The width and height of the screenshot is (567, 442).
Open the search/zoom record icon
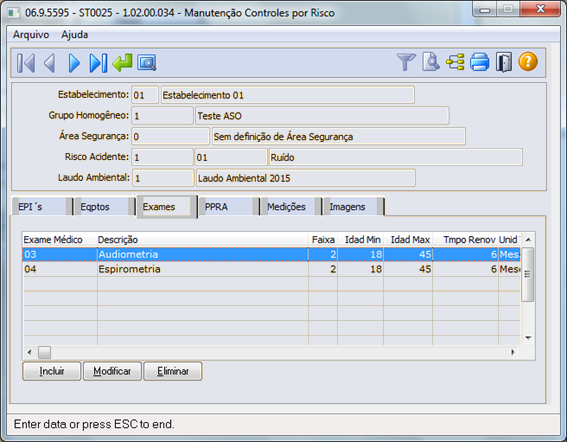coord(146,63)
